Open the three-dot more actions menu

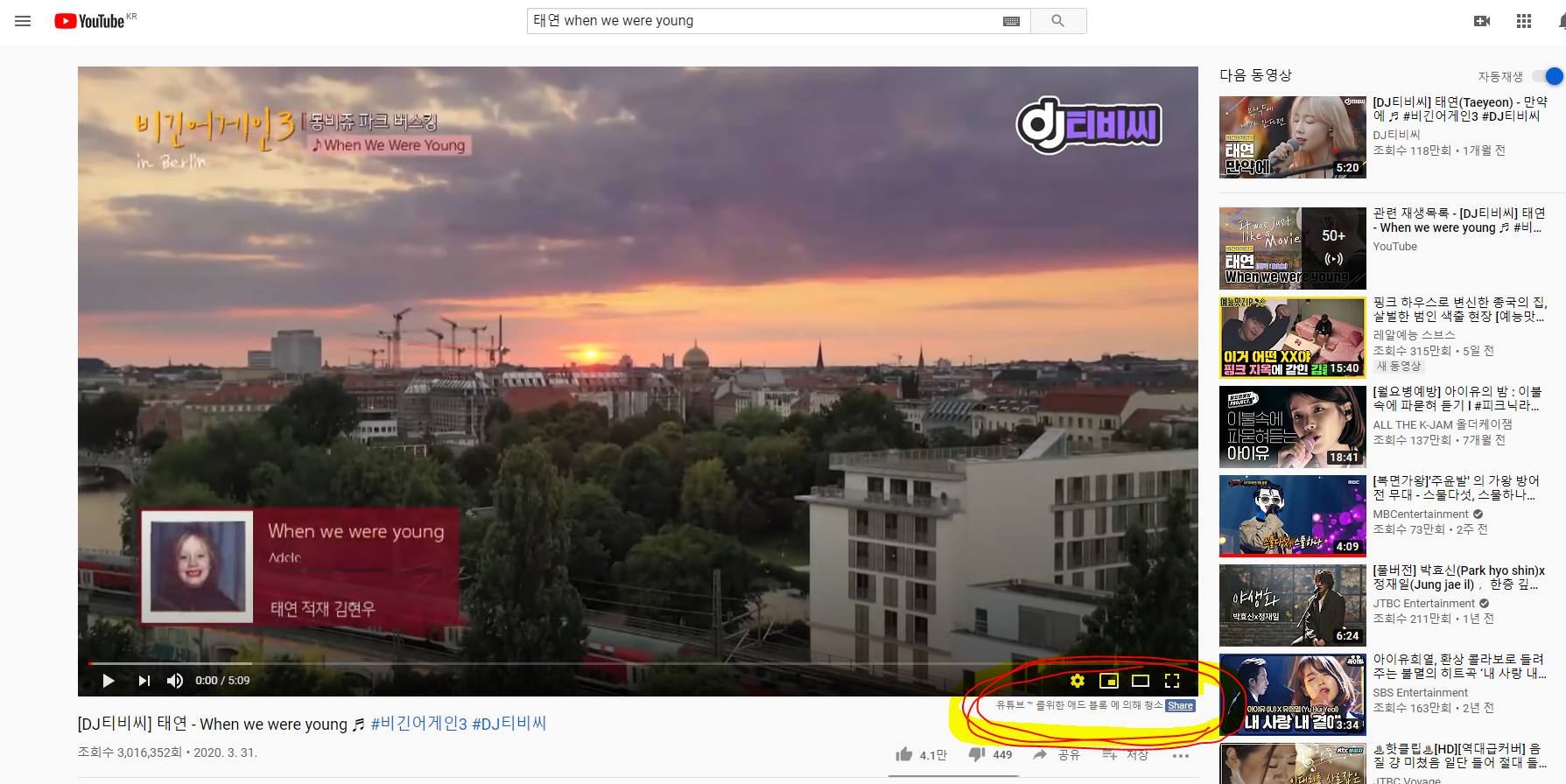(x=1181, y=755)
